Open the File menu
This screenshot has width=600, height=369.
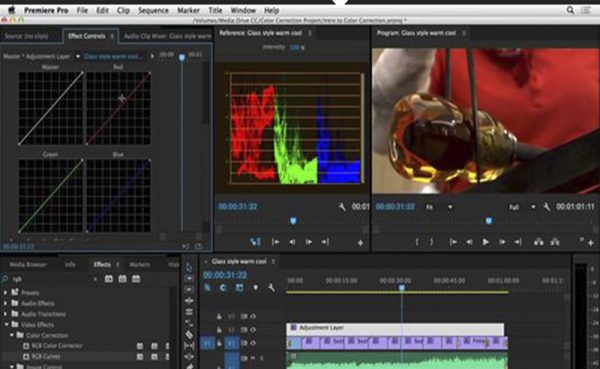(x=82, y=10)
